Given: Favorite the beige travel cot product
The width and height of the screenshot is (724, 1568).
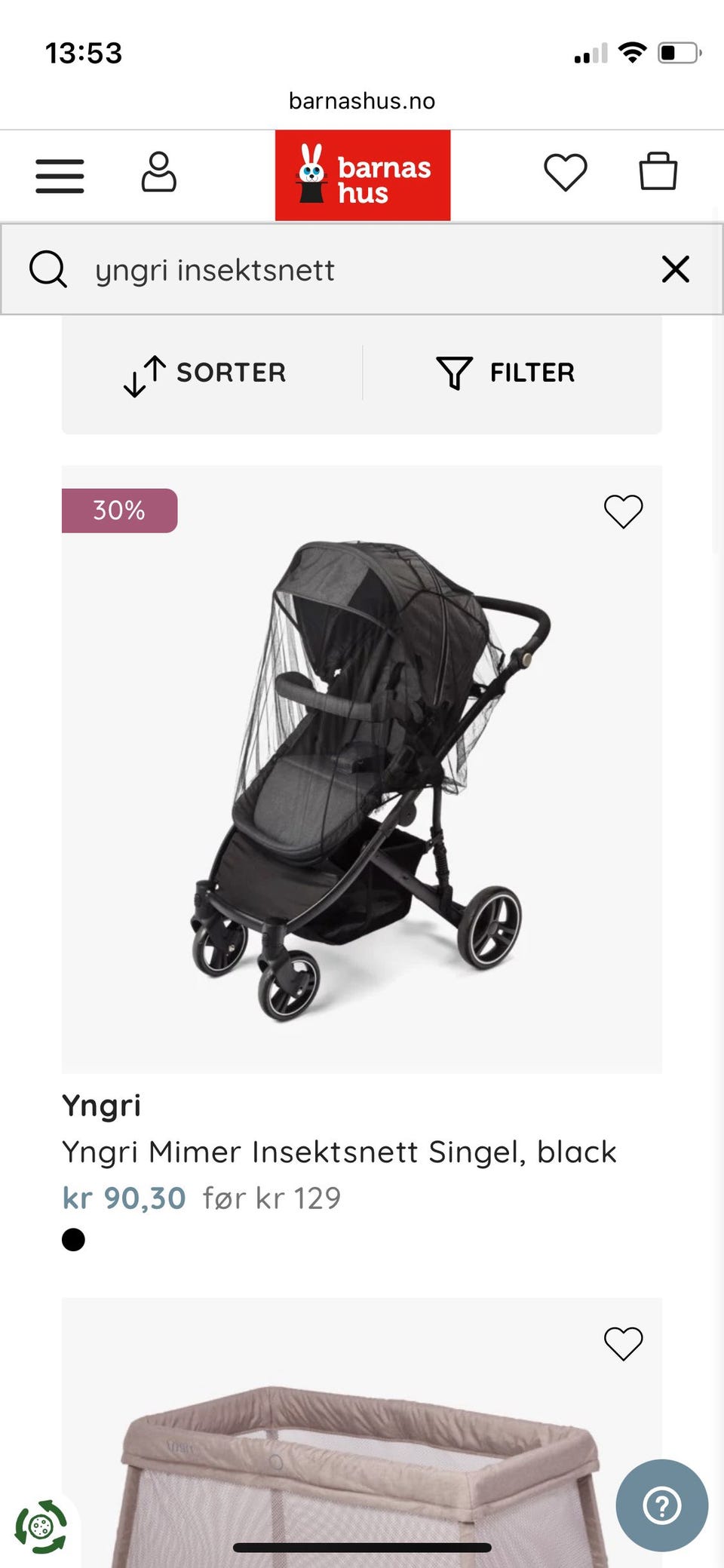Looking at the screenshot, I should click(624, 1343).
